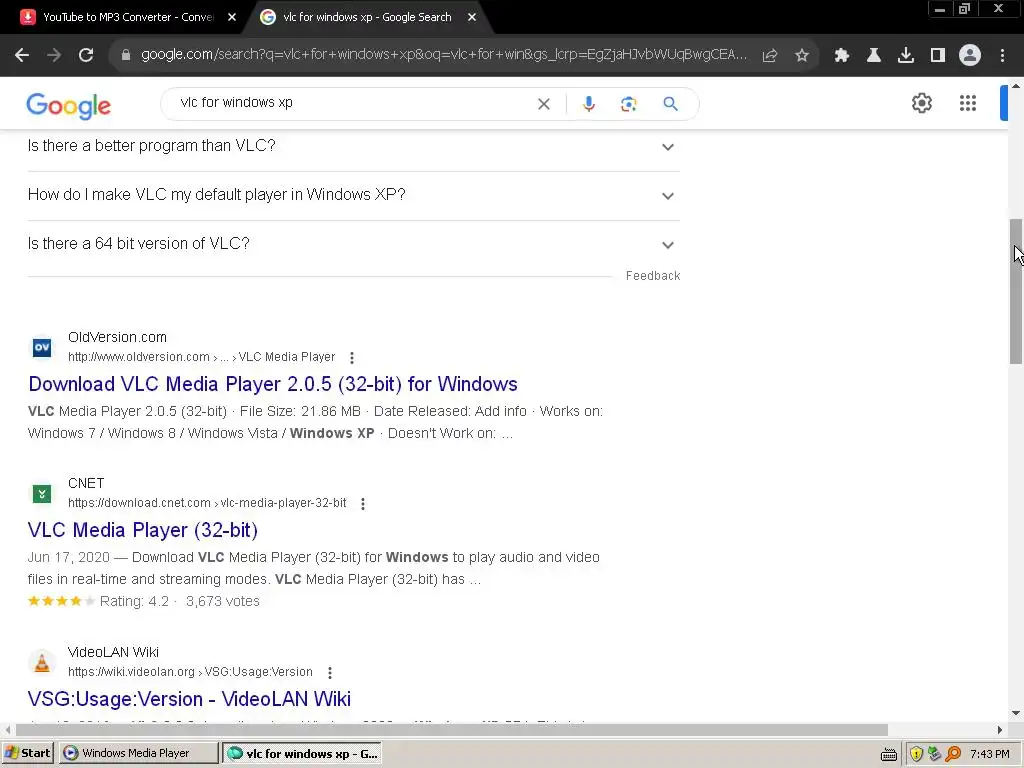Submit search with magnifier icon
The height and width of the screenshot is (768, 1024).
[x=670, y=104]
